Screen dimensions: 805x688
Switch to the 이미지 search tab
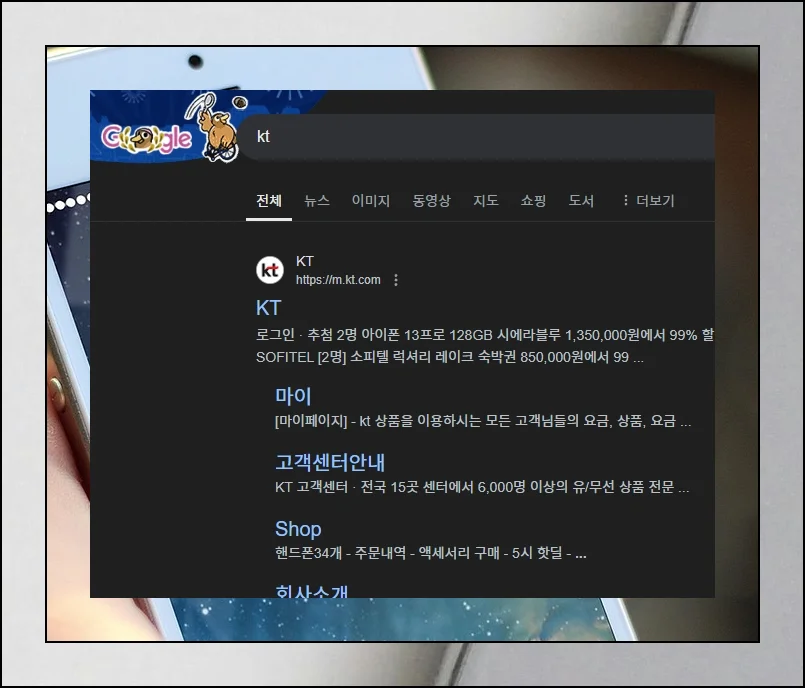(371, 201)
